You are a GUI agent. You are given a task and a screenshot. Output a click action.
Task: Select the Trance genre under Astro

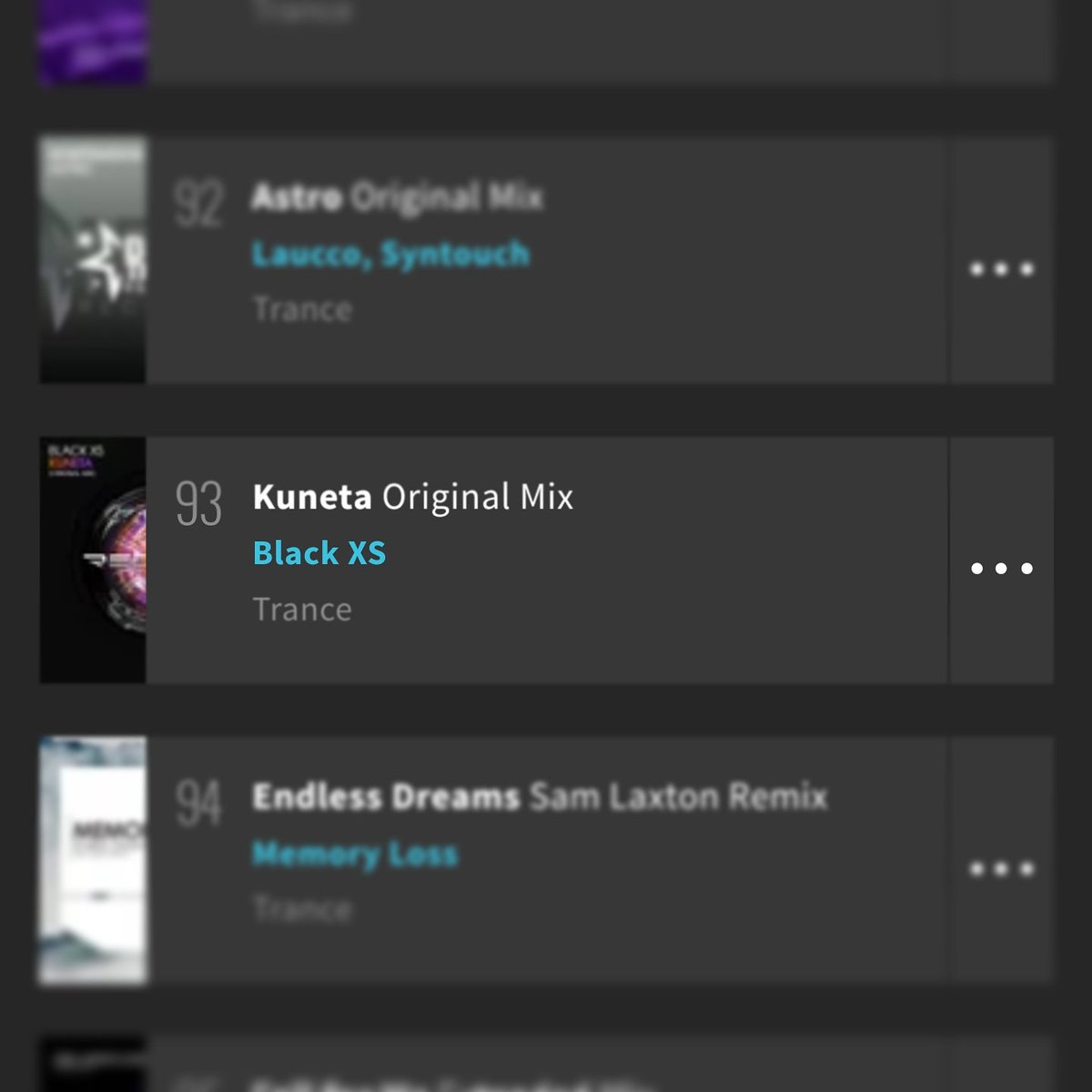[x=302, y=309]
